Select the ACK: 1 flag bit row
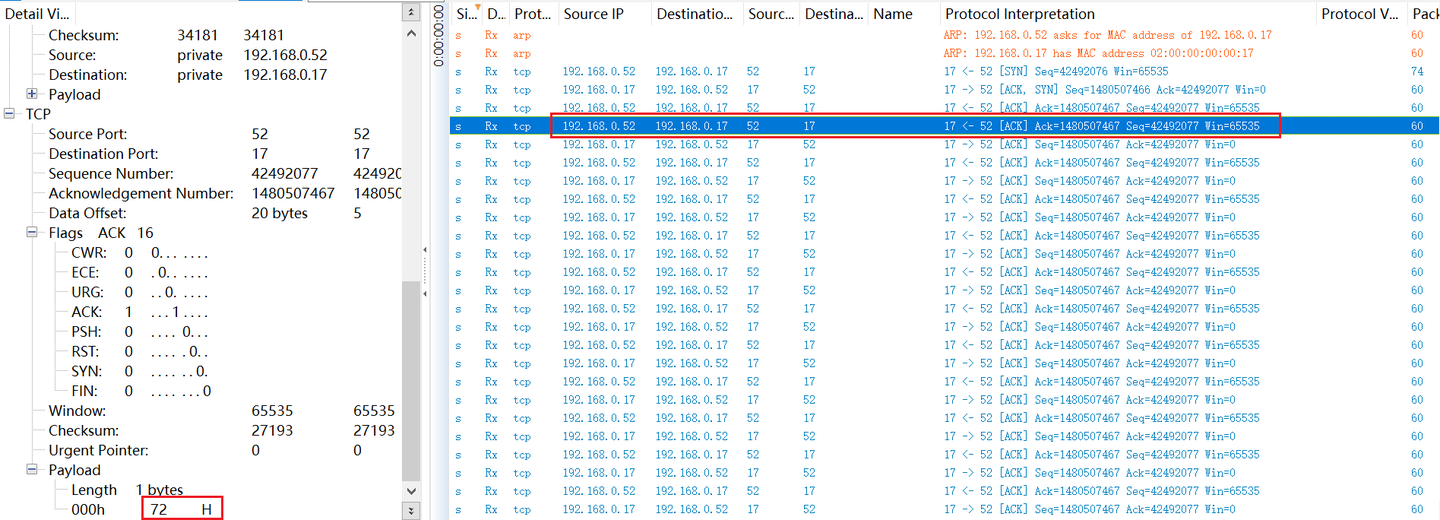The image size is (1440, 520). coord(140,312)
